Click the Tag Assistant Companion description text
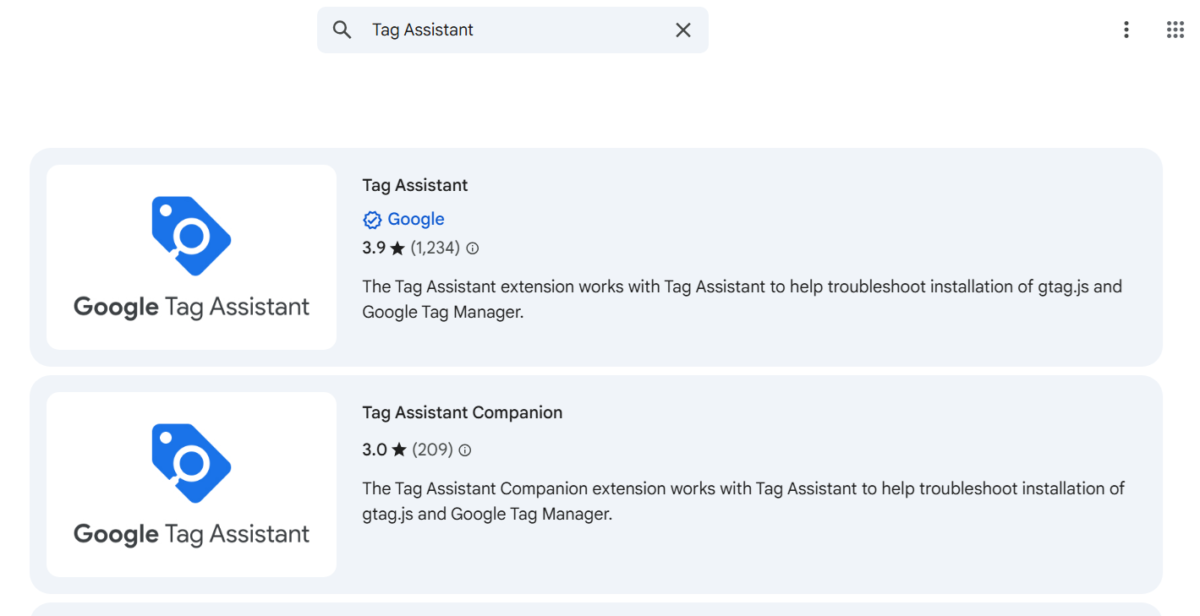Image resolution: width=1200 pixels, height=616 pixels. pos(743,501)
